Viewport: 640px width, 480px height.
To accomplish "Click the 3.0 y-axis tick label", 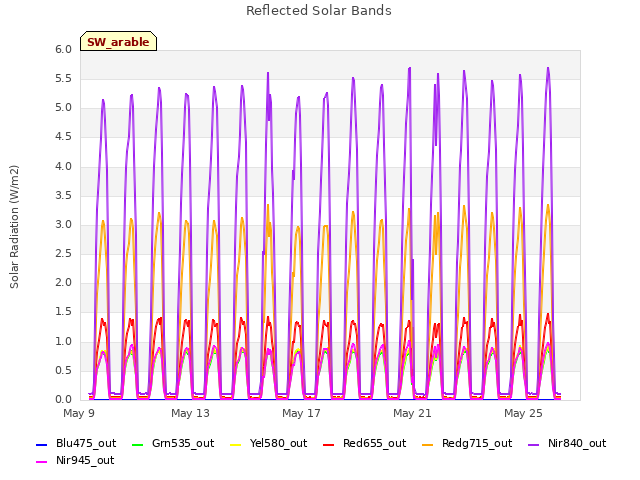I will tap(63, 224).
